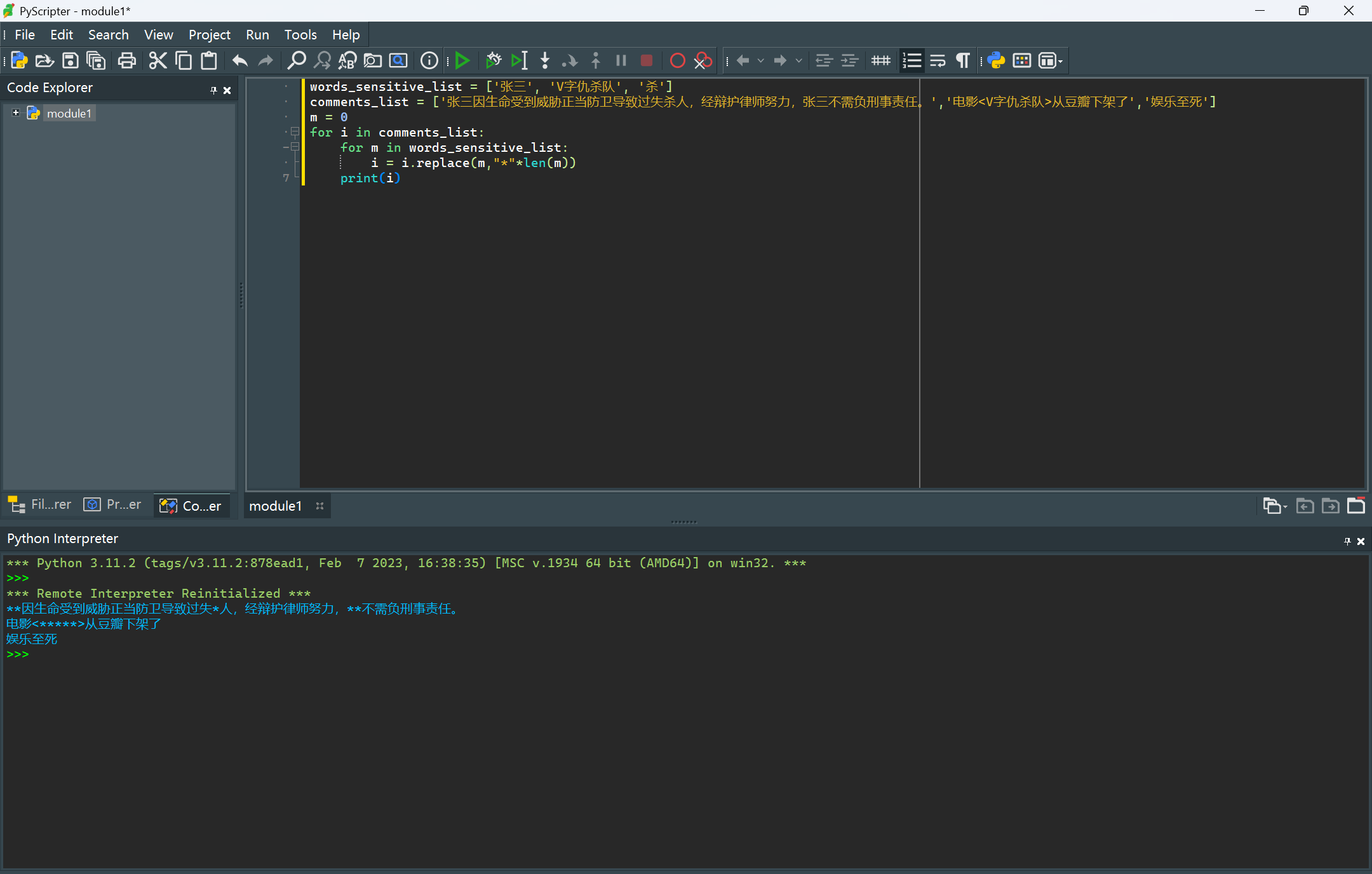This screenshot has width=1372, height=874.
Task: Toggle special characters pilcrow button
Action: 963,61
